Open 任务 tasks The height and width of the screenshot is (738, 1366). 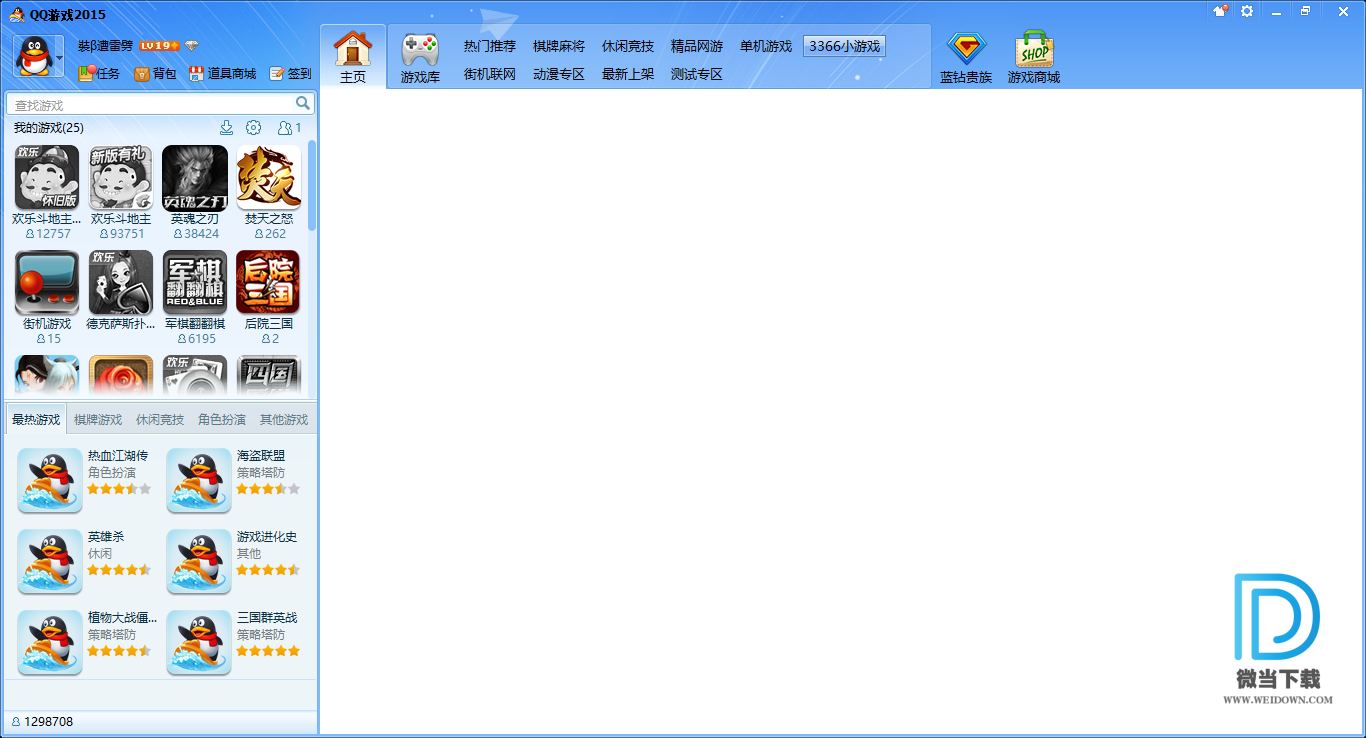[99, 74]
